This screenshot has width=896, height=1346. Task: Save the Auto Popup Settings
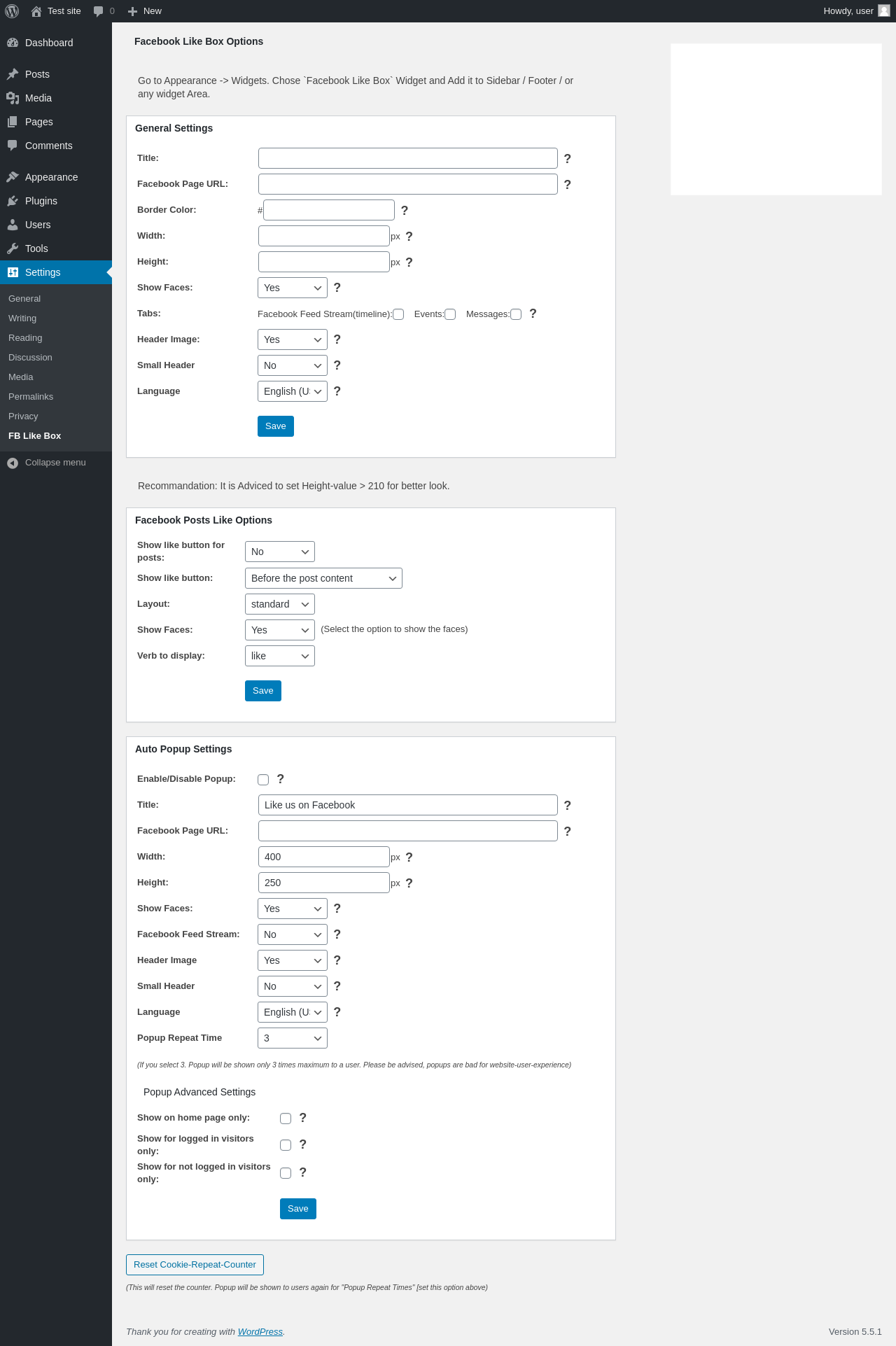pos(298,1209)
